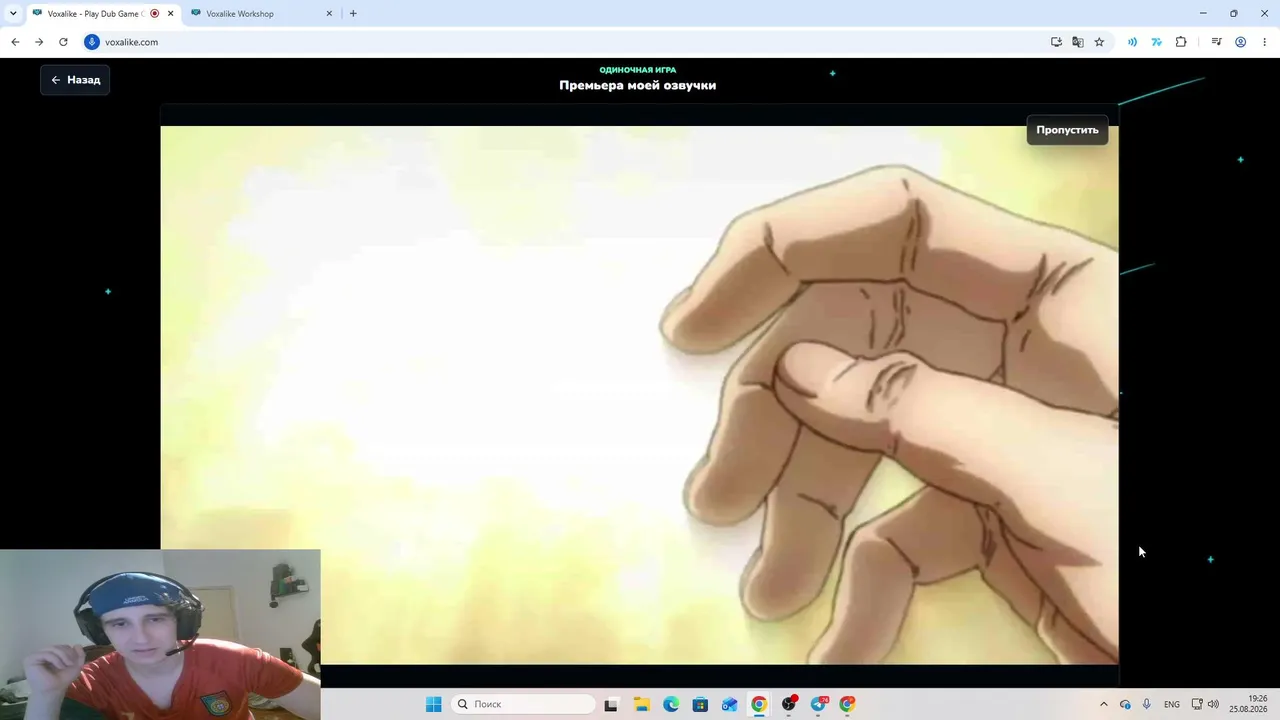Close the Voxalike Workshop tab
Viewport: 1280px width, 720px height.
pyautogui.click(x=329, y=13)
